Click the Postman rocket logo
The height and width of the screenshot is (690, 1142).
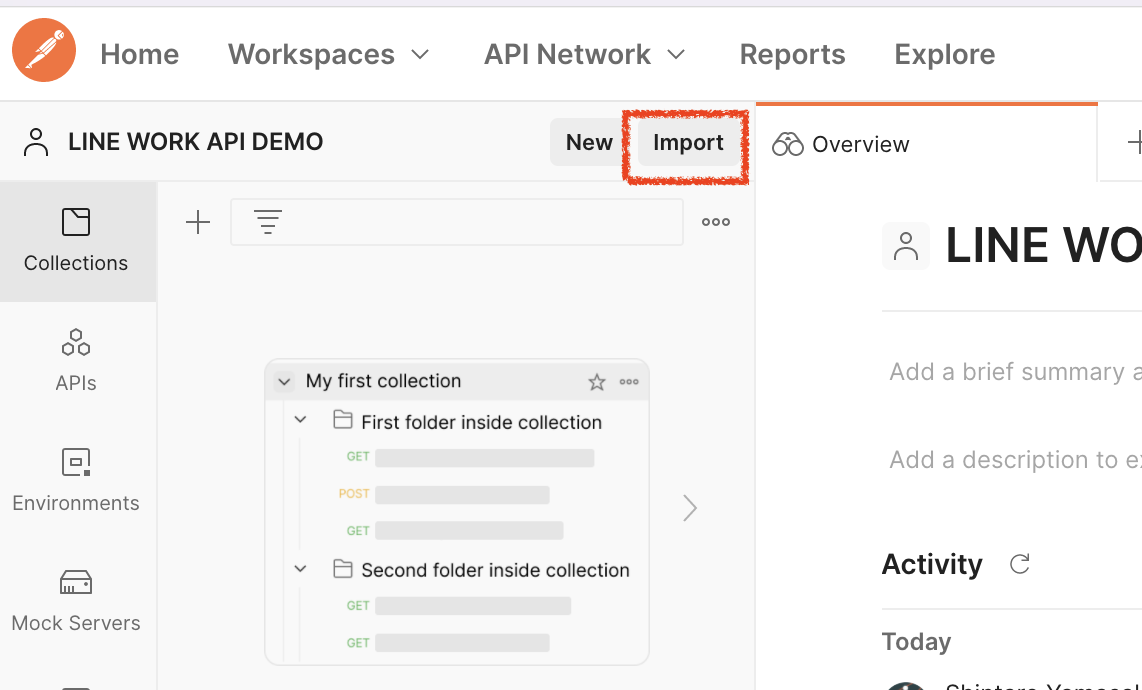43,50
